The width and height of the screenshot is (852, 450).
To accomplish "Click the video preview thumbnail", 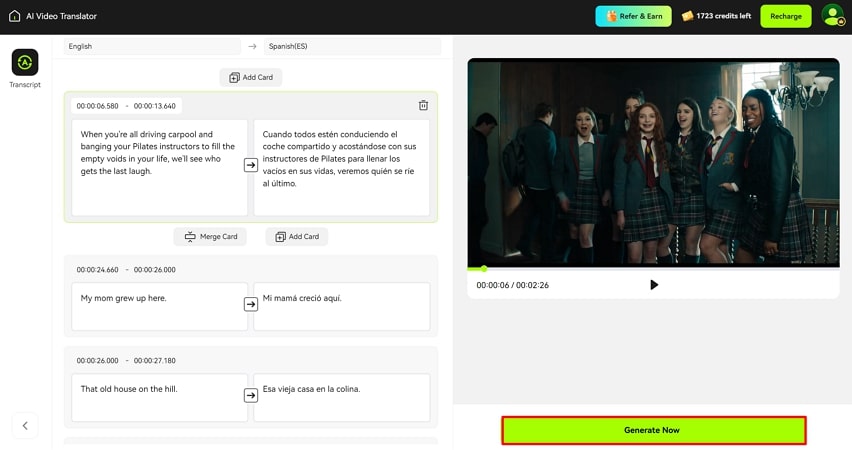I will (653, 162).
